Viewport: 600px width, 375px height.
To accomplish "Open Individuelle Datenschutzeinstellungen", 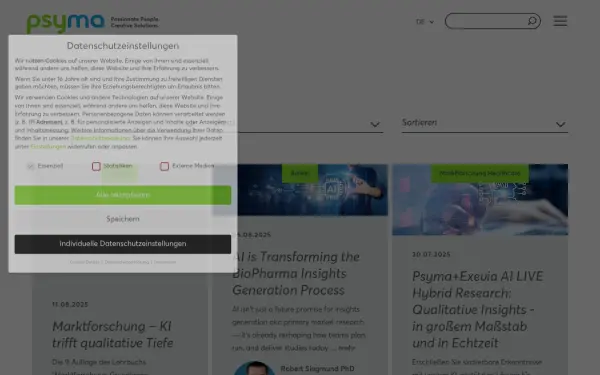I will pyautogui.click(x=123, y=244).
